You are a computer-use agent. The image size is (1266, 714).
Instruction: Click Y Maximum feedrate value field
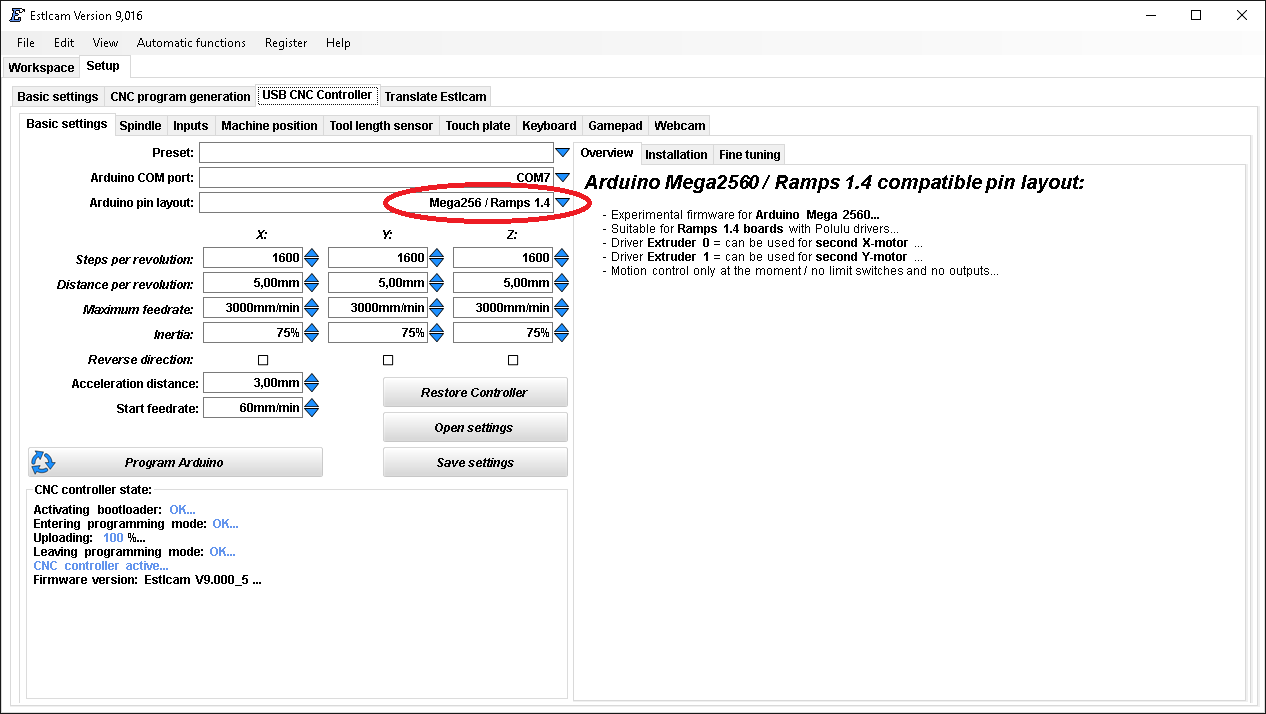[378, 308]
